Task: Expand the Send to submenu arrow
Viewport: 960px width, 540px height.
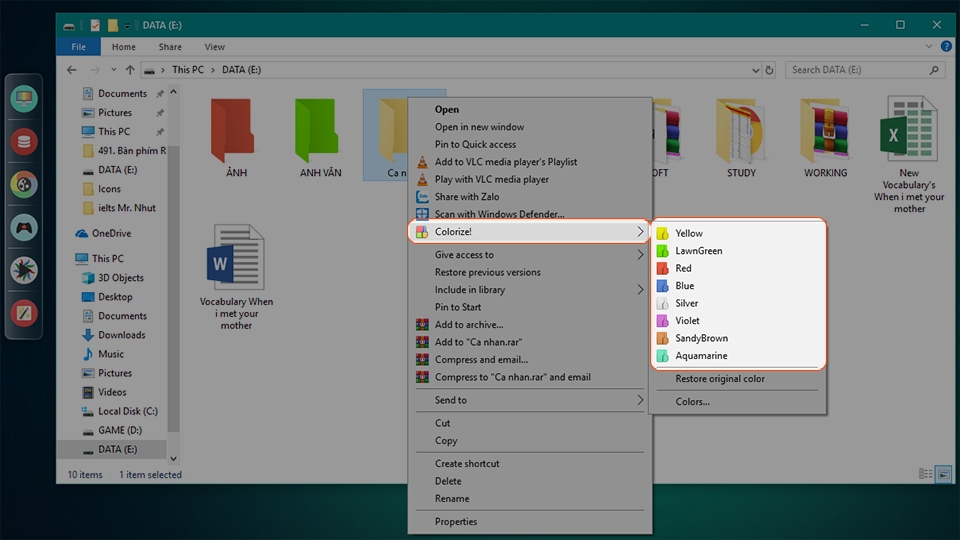Action: click(640, 400)
